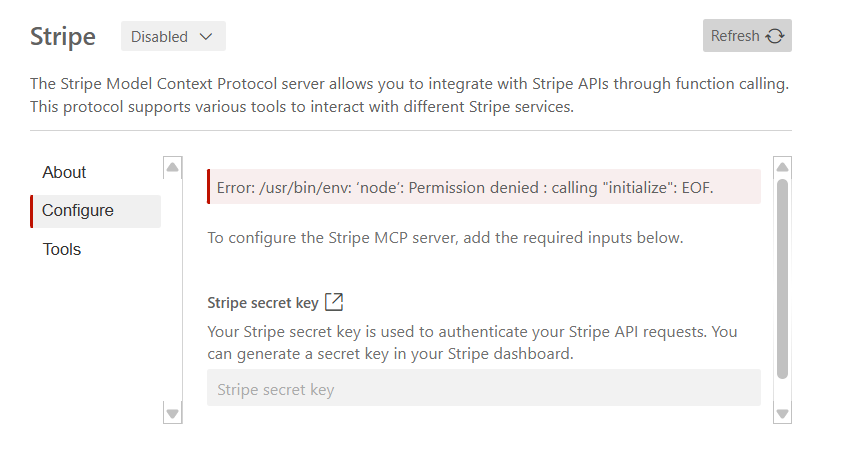Click the Refresh button

tap(746, 36)
